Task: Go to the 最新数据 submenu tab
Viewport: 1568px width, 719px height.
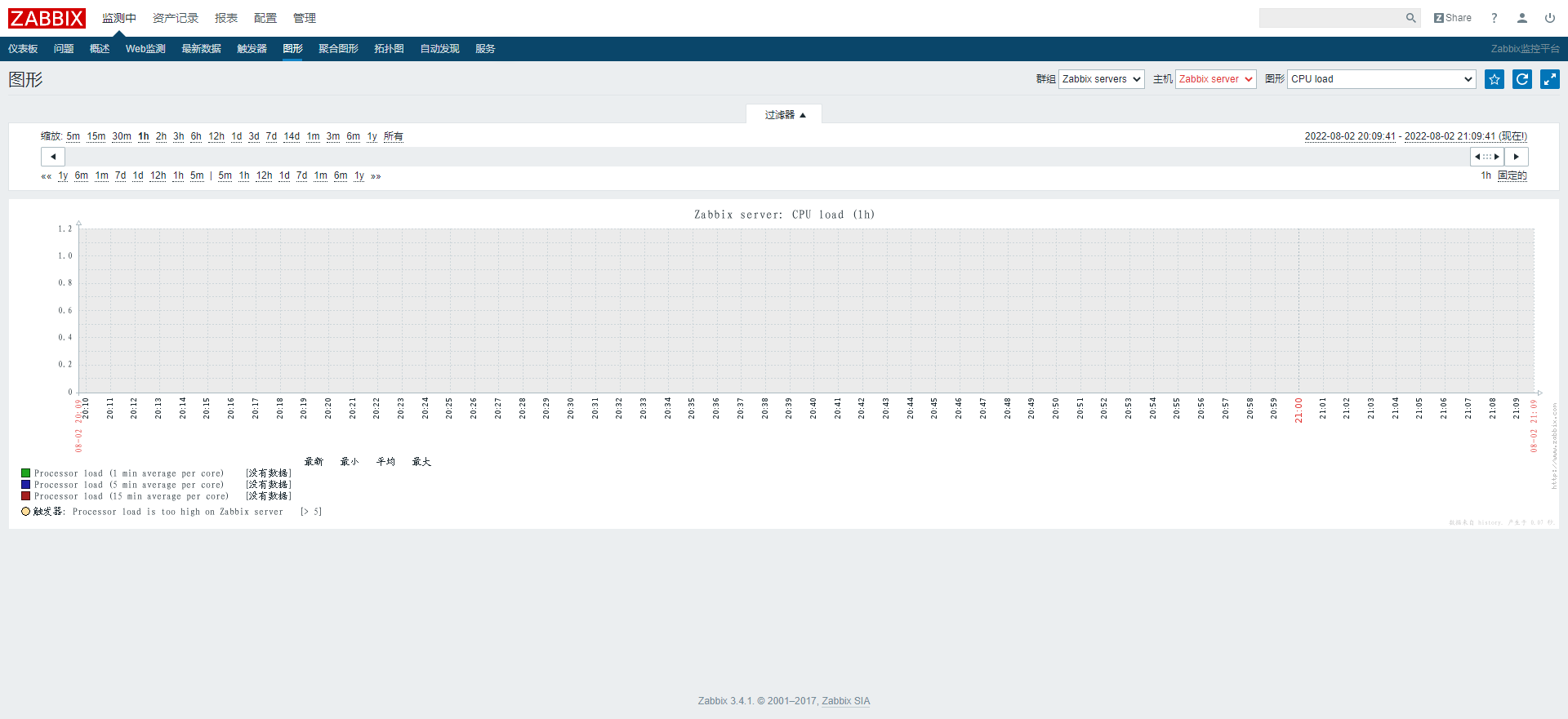Action: [201, 49]
